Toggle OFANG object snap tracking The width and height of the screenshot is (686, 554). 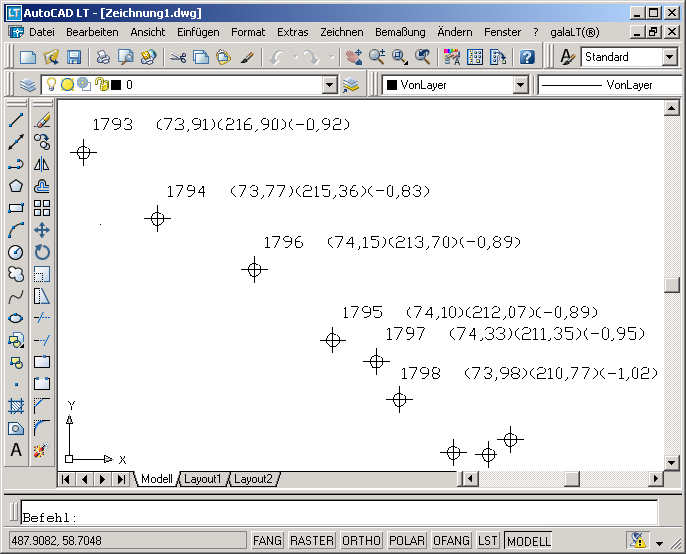click(451, 541)
